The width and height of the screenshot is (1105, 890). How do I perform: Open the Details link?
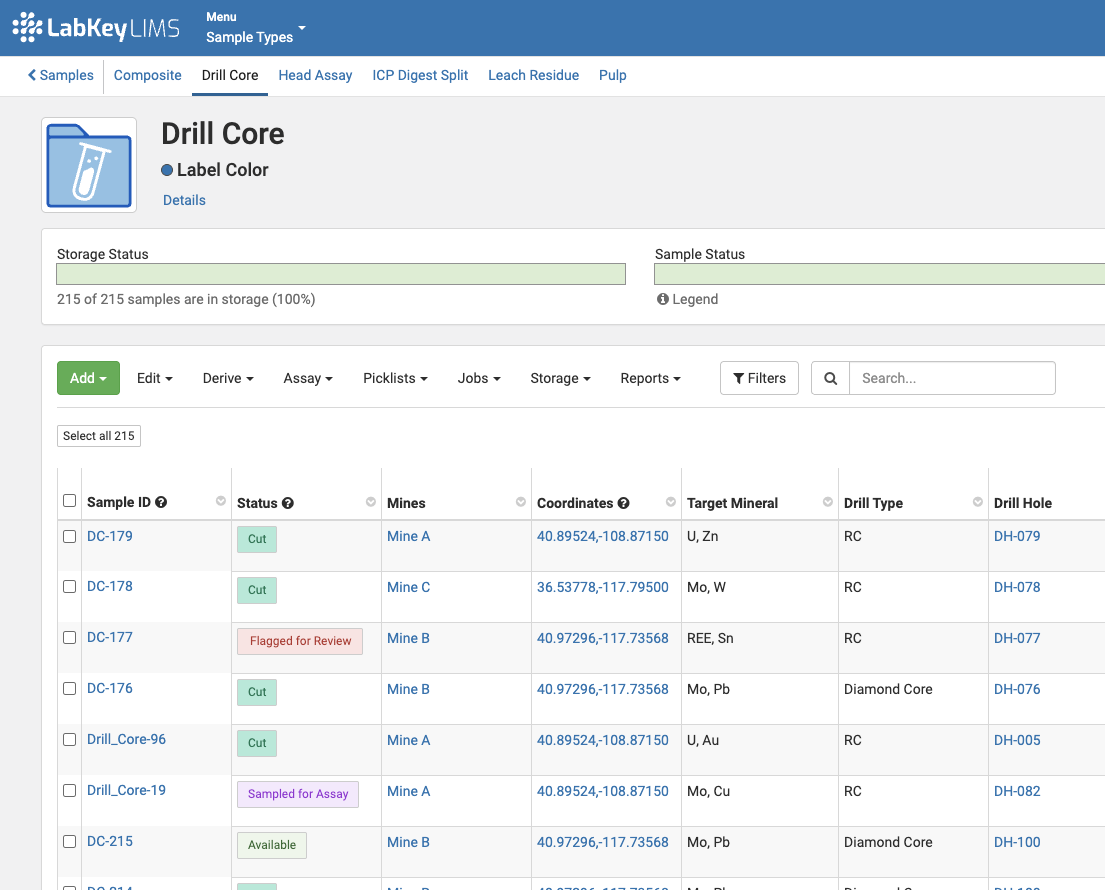(x=184, y=200)
